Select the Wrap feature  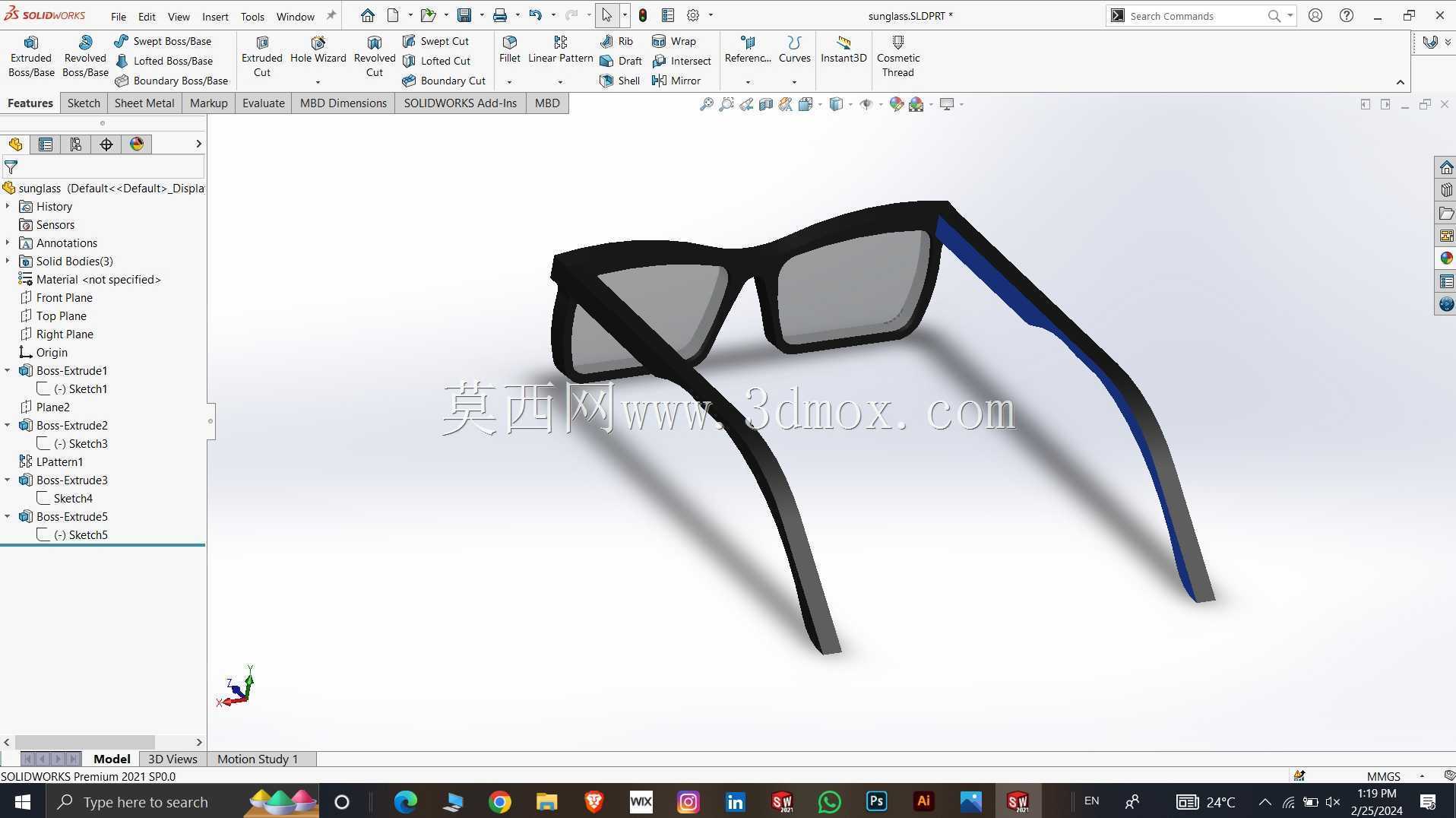click(x=674, y=41)
